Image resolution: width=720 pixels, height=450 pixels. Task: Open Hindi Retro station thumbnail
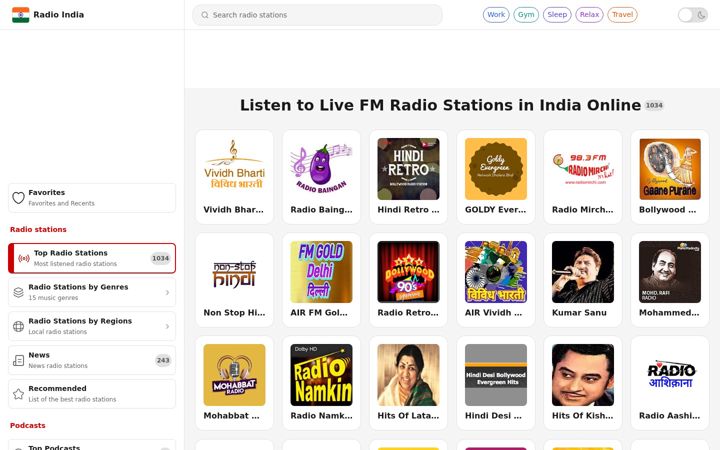(x=408, y=169)
